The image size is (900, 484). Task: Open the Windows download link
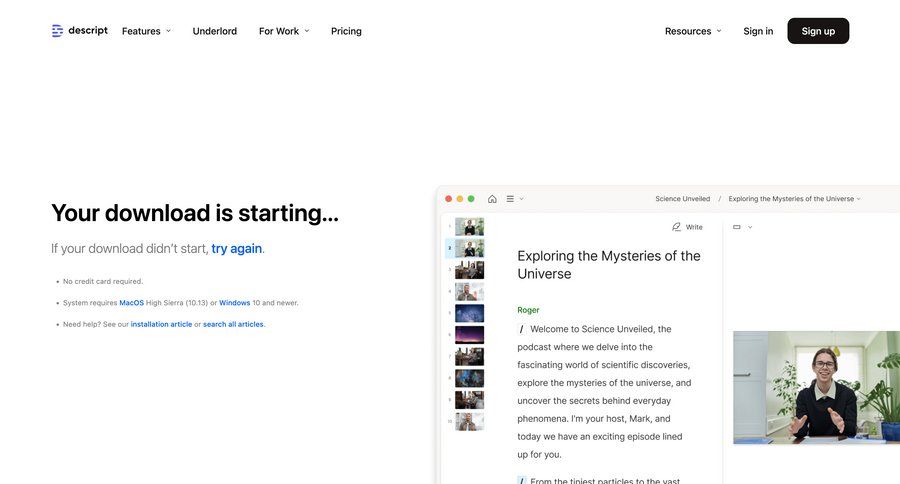(234, 303)
